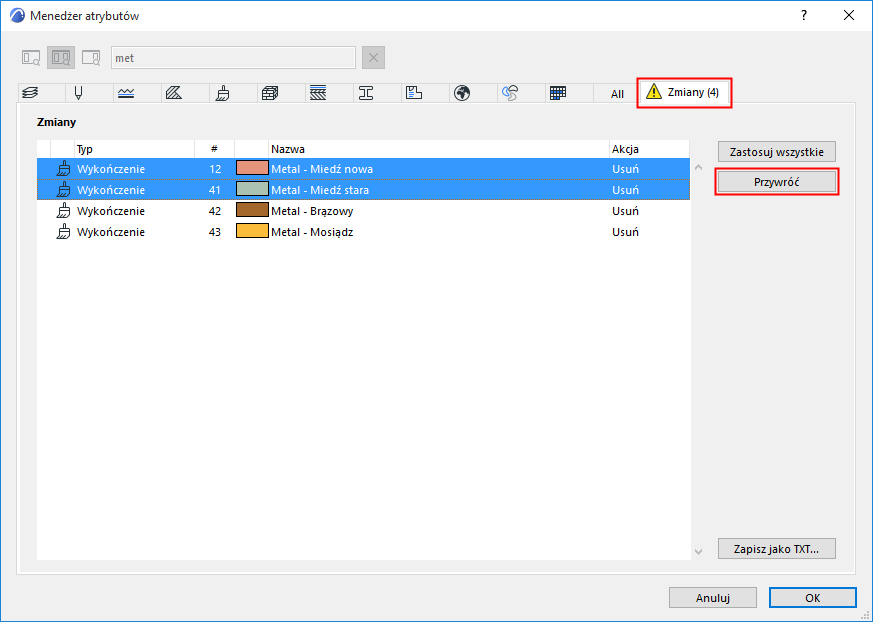Select the 'Metal - Brązowy' row

[x=364, y=211]
